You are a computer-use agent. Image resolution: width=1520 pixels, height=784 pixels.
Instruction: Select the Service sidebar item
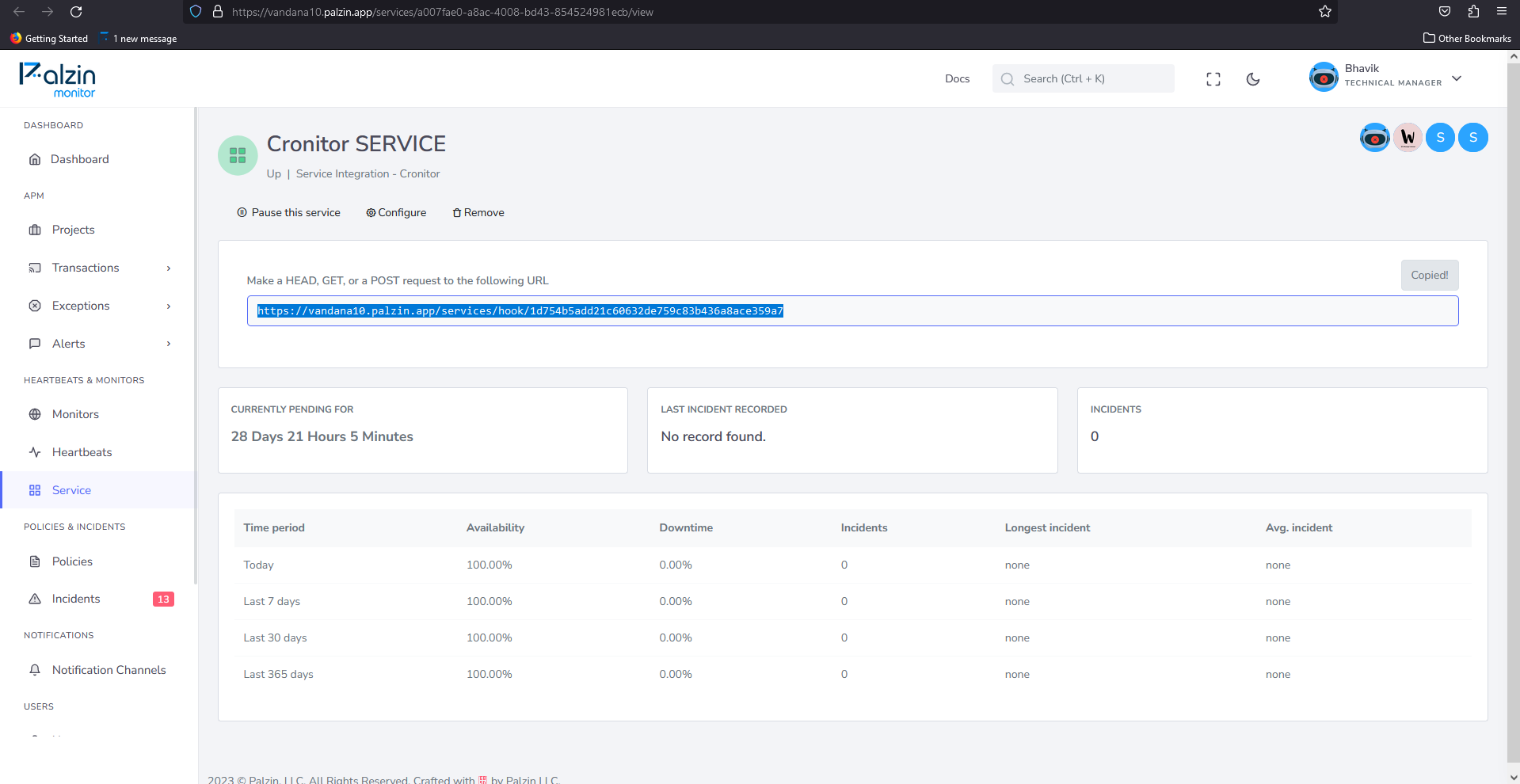click(98, 490)
